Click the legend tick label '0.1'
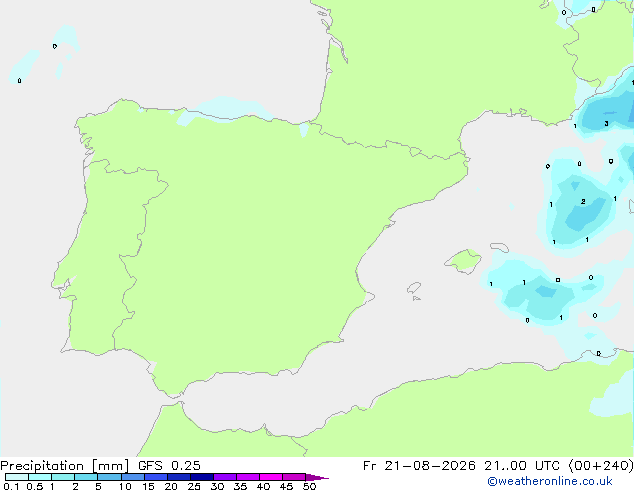This screenshot has width=634, height=490. pyautogui.click(x=11, y=486)
